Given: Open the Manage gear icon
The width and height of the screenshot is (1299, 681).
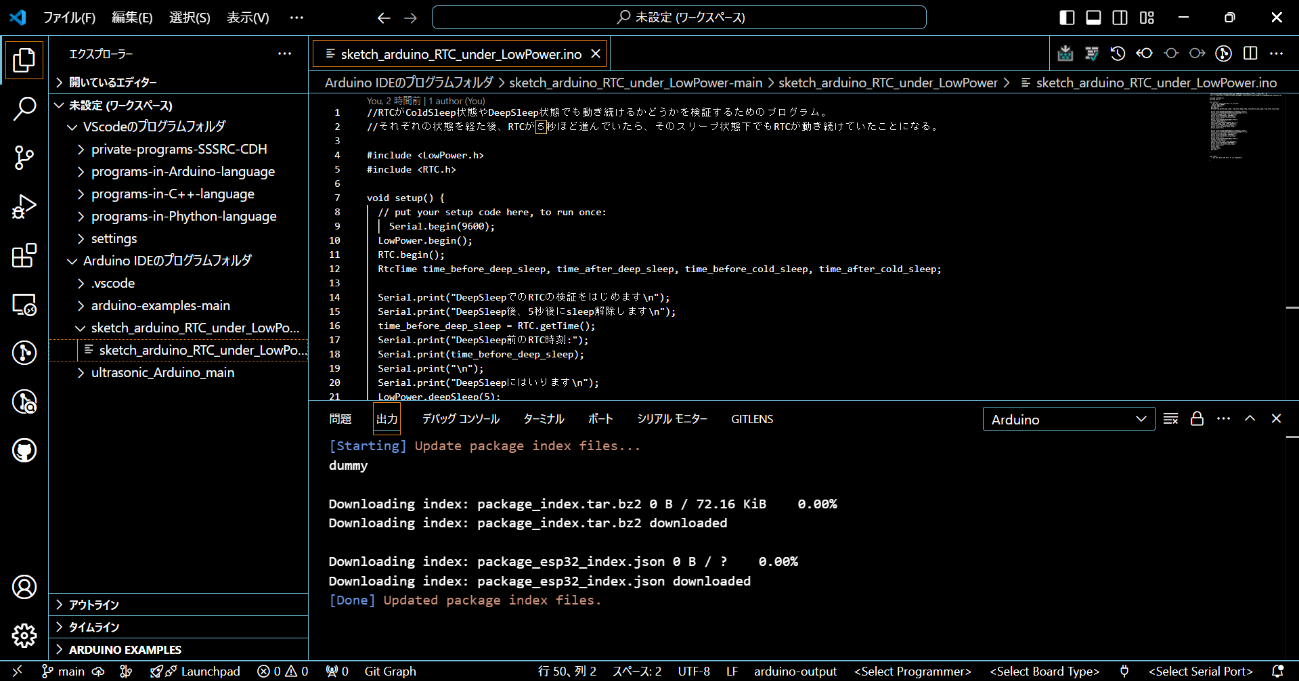Looking at the screenshot, I should (24, 635).
